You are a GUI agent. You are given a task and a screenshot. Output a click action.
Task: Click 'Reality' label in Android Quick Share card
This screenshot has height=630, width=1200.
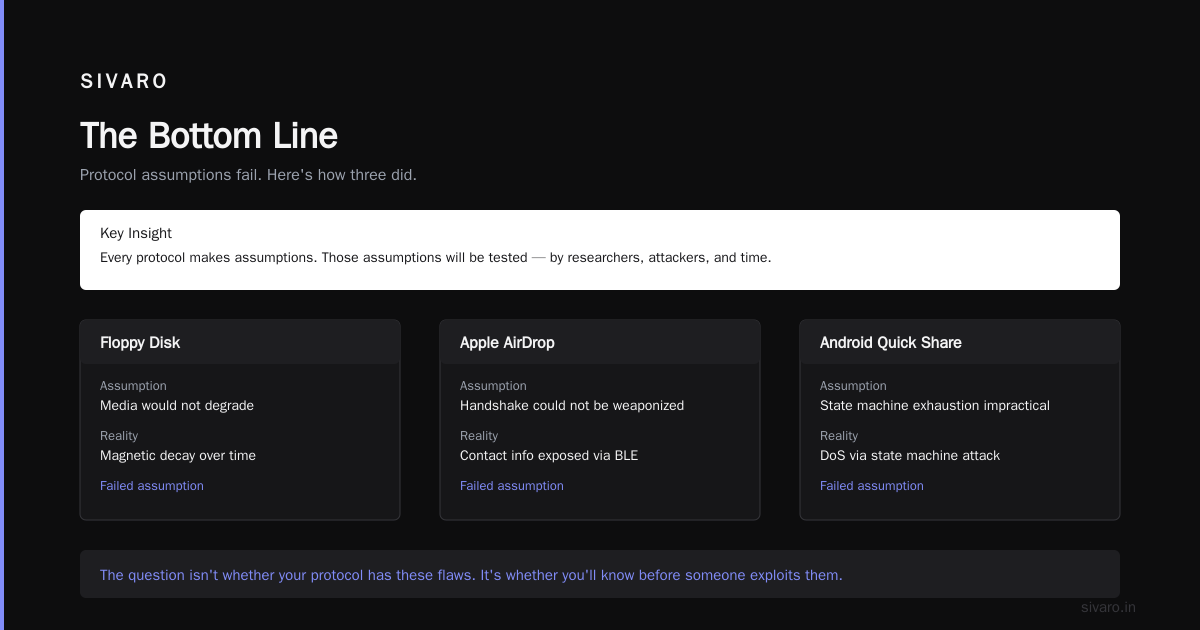pos(839,436)
